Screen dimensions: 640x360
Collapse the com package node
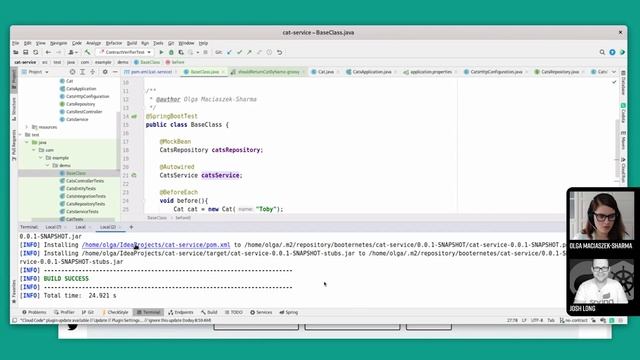click(34, 150)
